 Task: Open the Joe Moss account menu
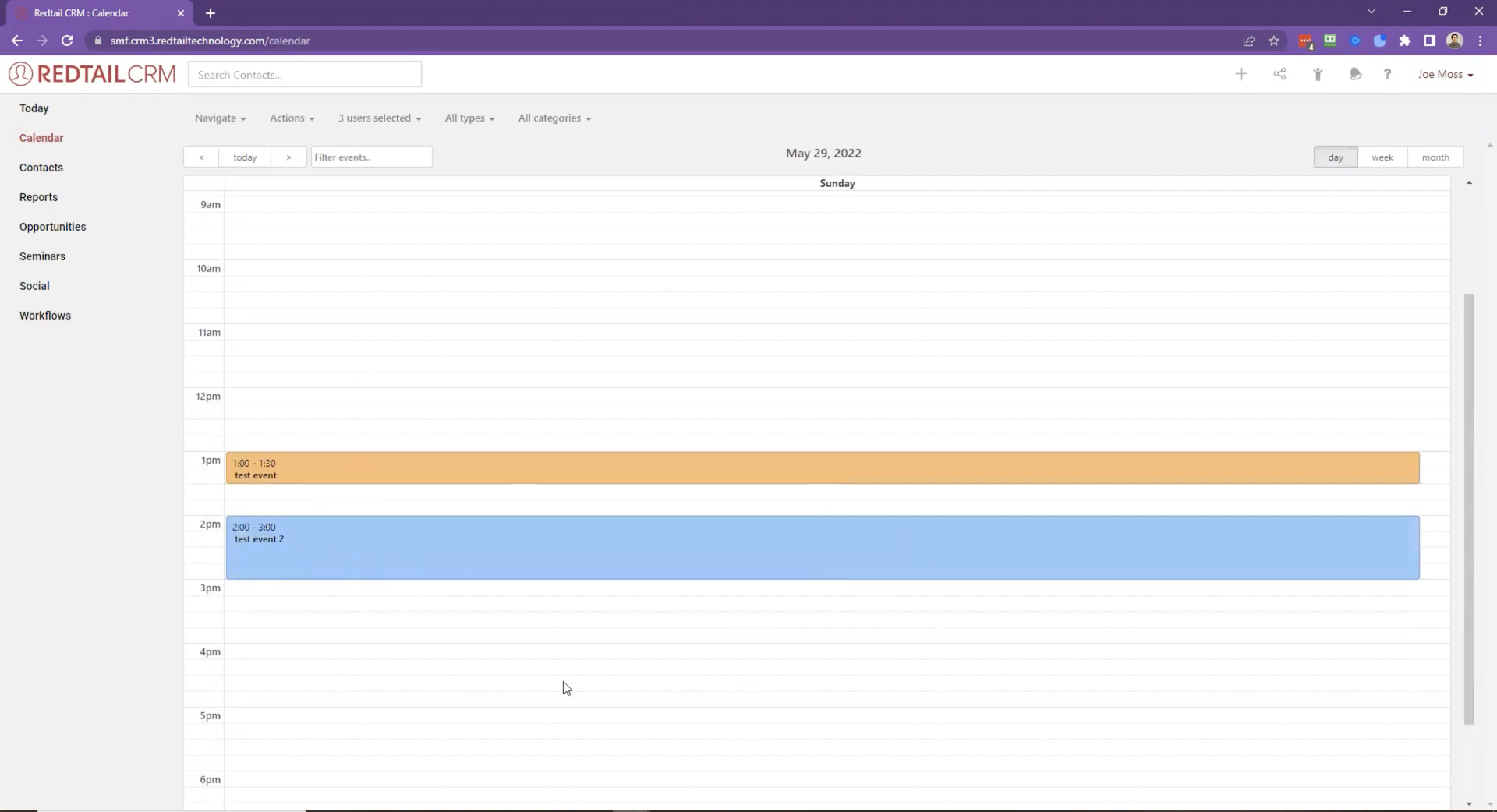(x=1446, y=74)
